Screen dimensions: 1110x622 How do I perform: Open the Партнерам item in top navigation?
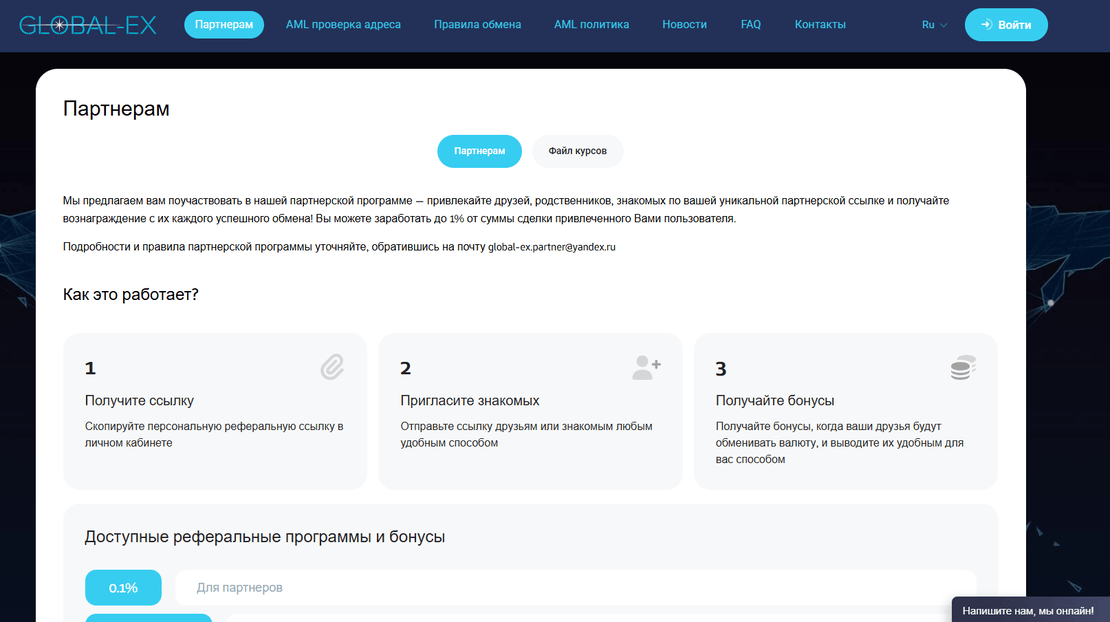[224, 25]
